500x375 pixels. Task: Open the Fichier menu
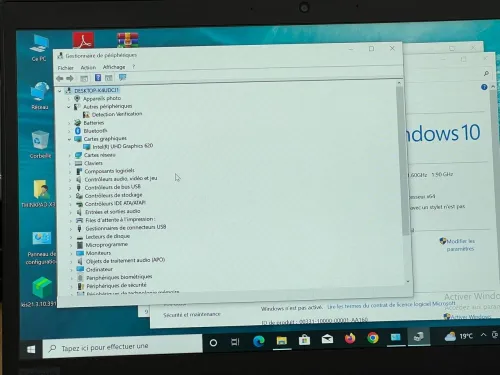tap(65, 68)
